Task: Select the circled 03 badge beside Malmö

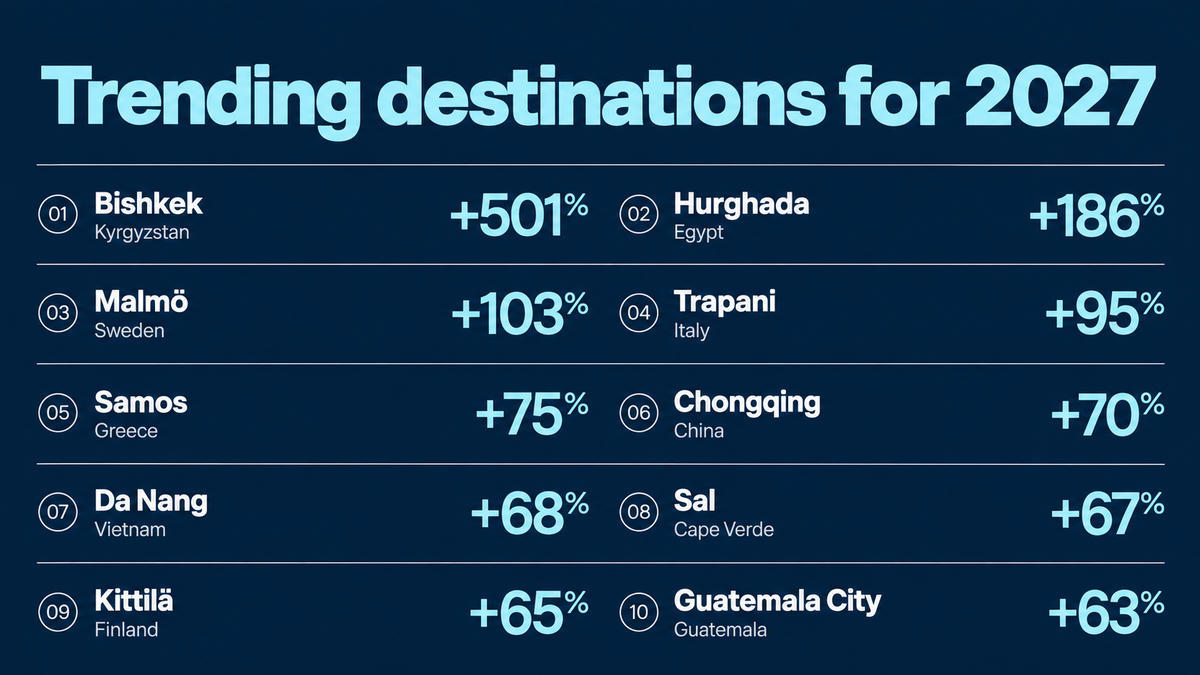Action: click(x=57, y=313)
